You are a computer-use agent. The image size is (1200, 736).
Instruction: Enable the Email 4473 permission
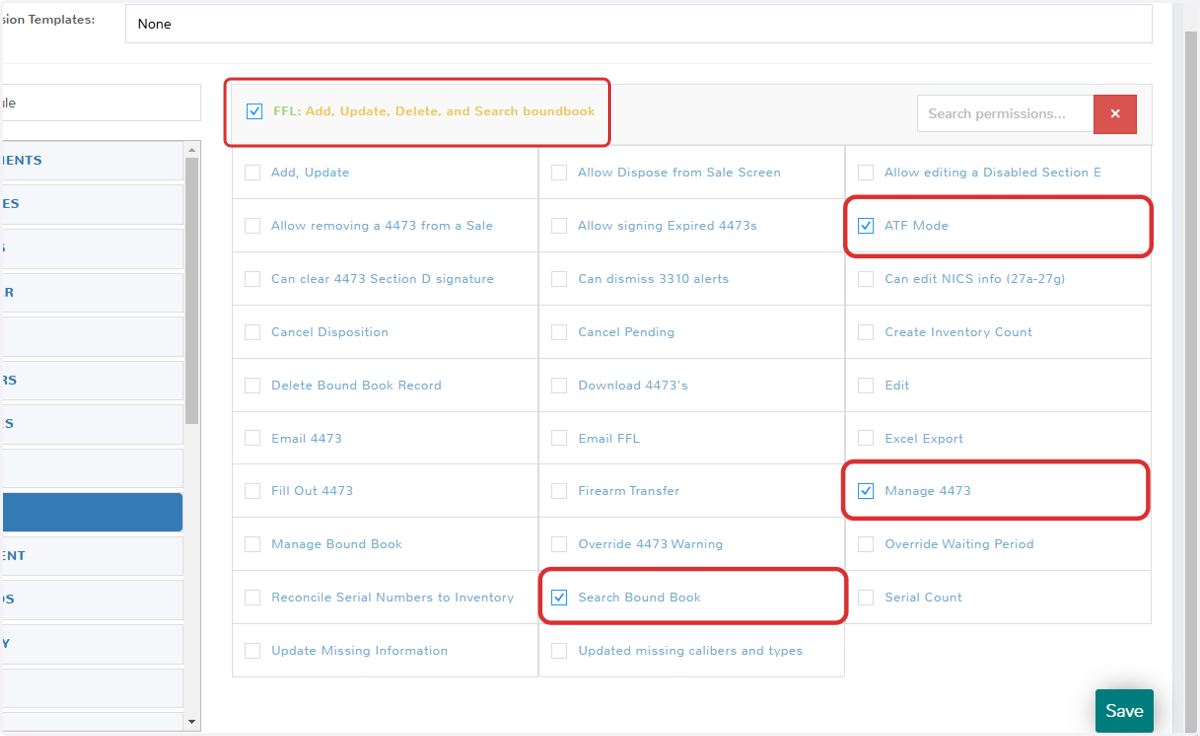pos(253,438)
